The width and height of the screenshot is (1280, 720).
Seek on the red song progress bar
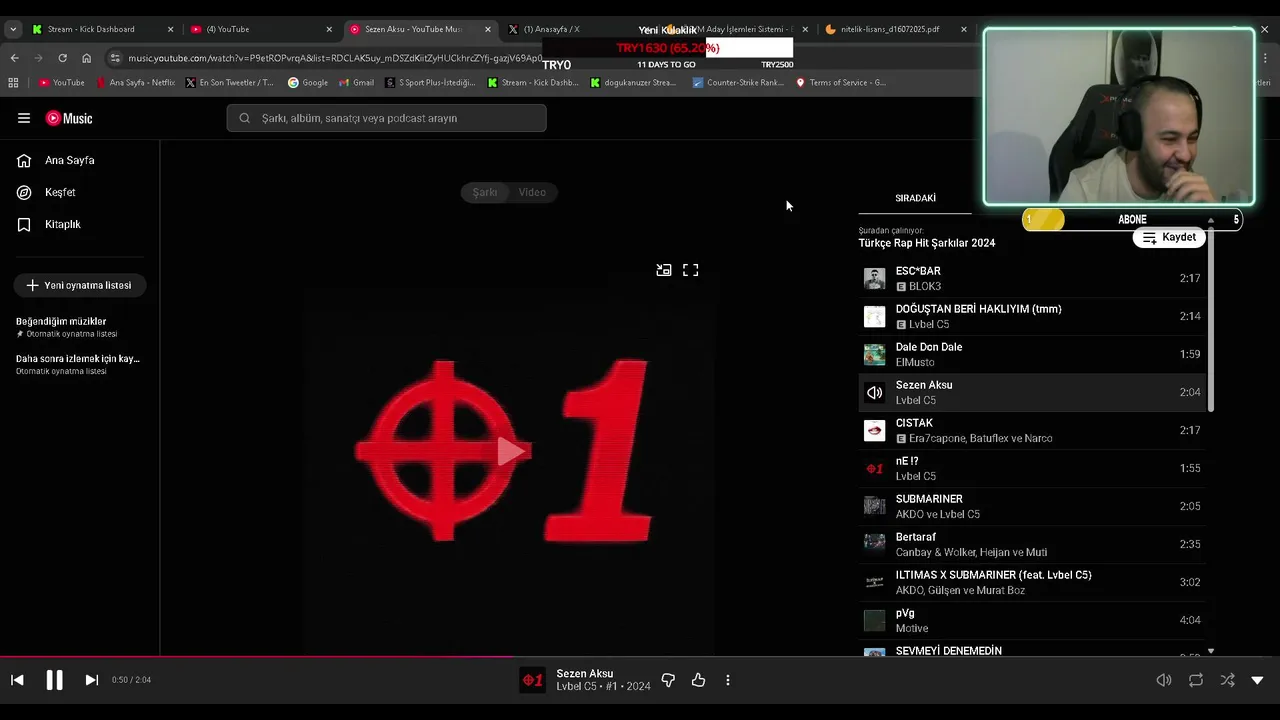tap(640, 657)
